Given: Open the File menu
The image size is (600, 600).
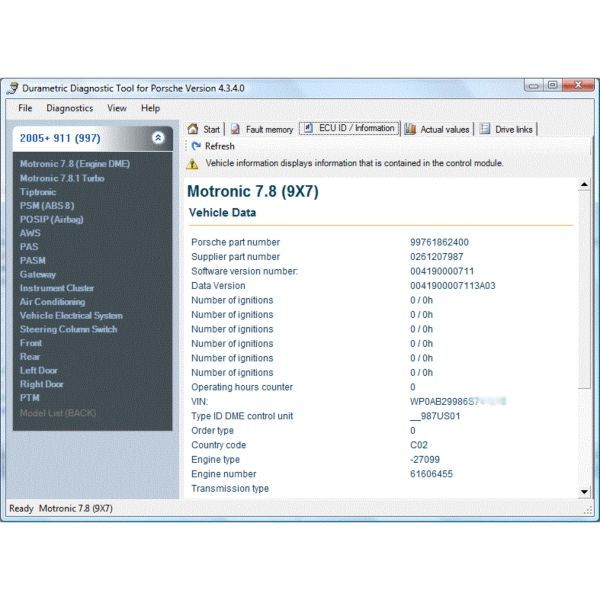Looking at the screenshot, I should (25, 108).
